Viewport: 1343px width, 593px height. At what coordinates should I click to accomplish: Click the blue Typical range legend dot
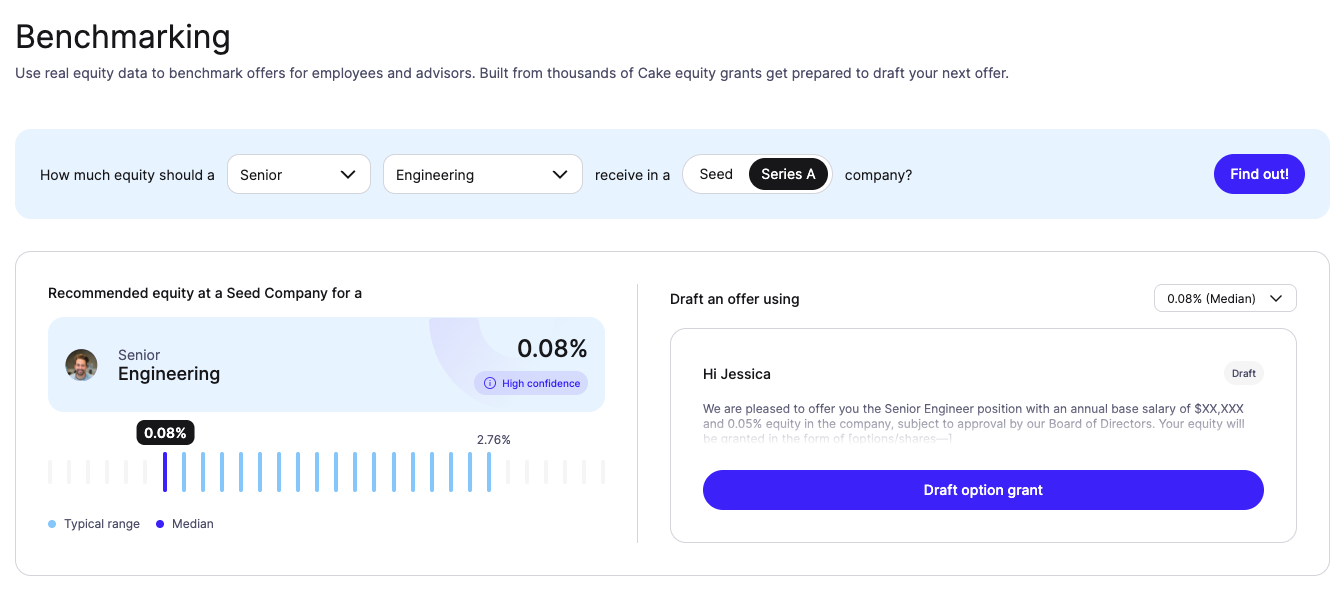coord(52,524)
